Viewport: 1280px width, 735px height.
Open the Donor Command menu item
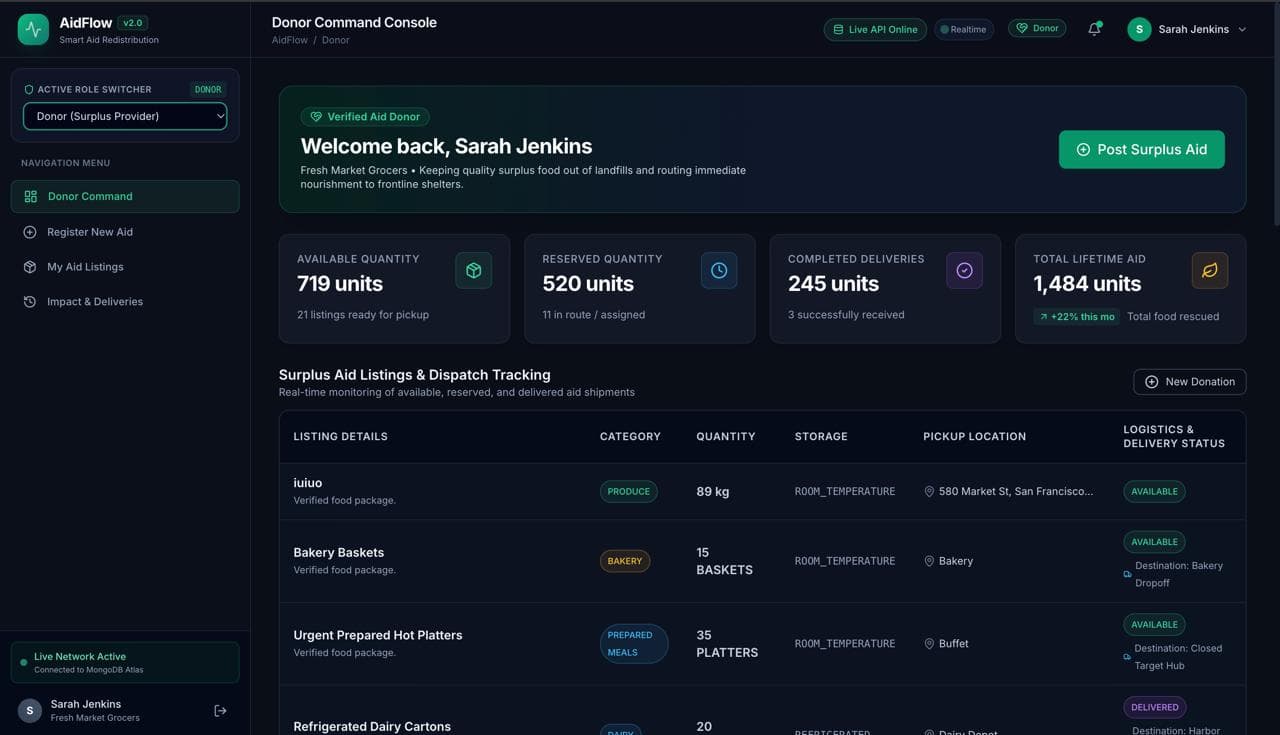[x=125, y=196]
